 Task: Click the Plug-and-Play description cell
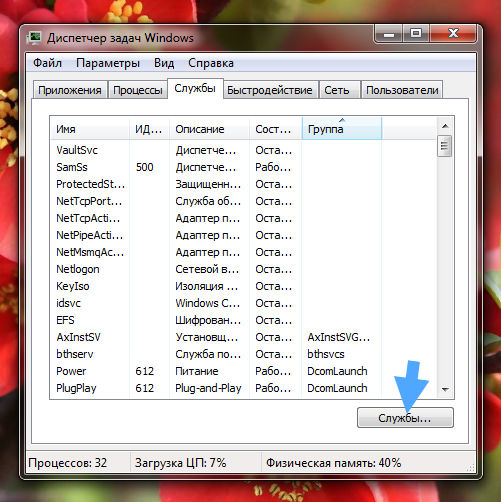pyautogui.click(x=208, y=388)
